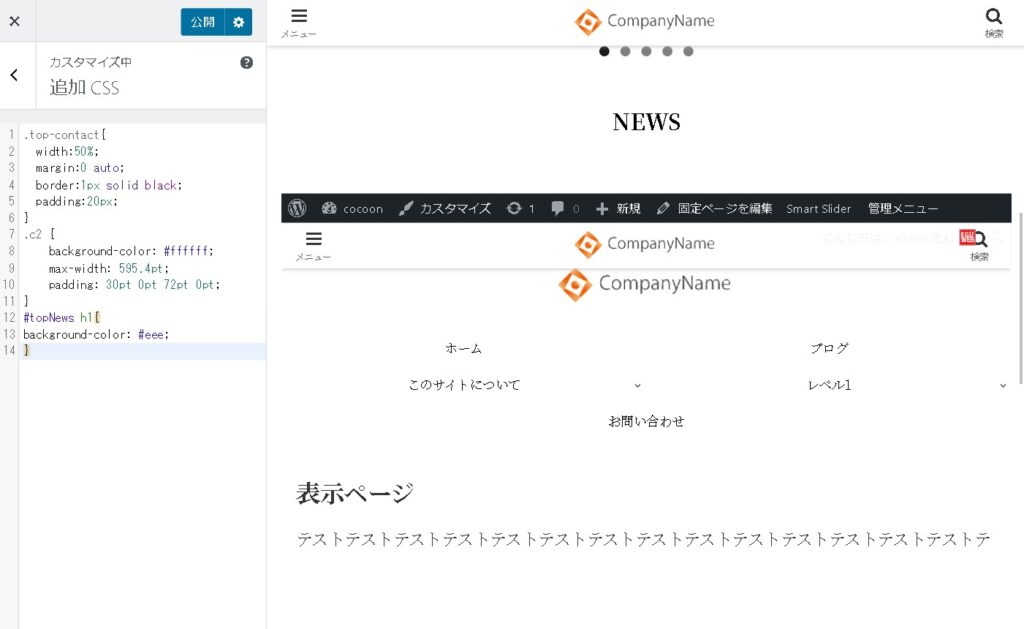Select the third slider pagination dot
The height and width of the screenshot is (629, 1024).
point(646,52)
